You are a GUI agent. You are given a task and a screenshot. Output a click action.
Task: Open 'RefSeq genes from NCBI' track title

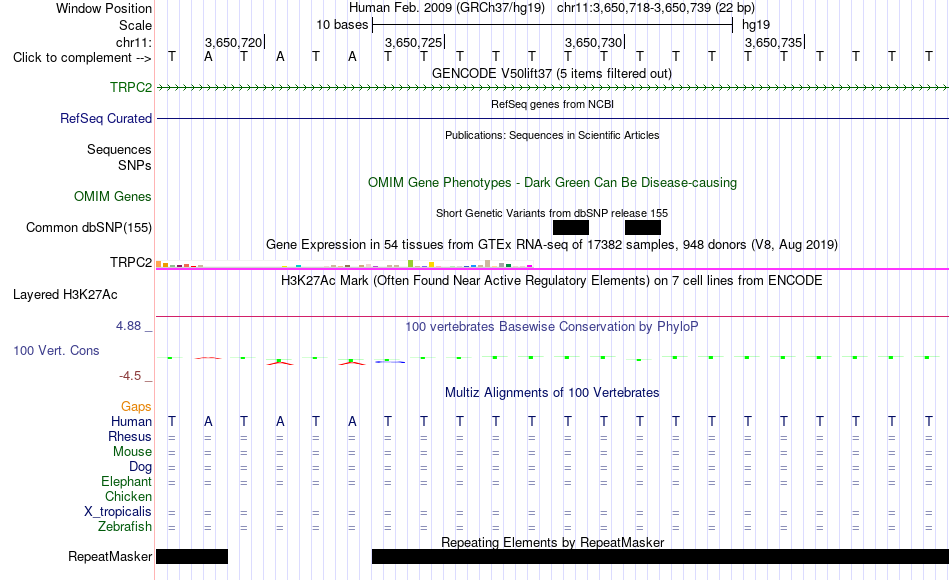tap(552, 104)
